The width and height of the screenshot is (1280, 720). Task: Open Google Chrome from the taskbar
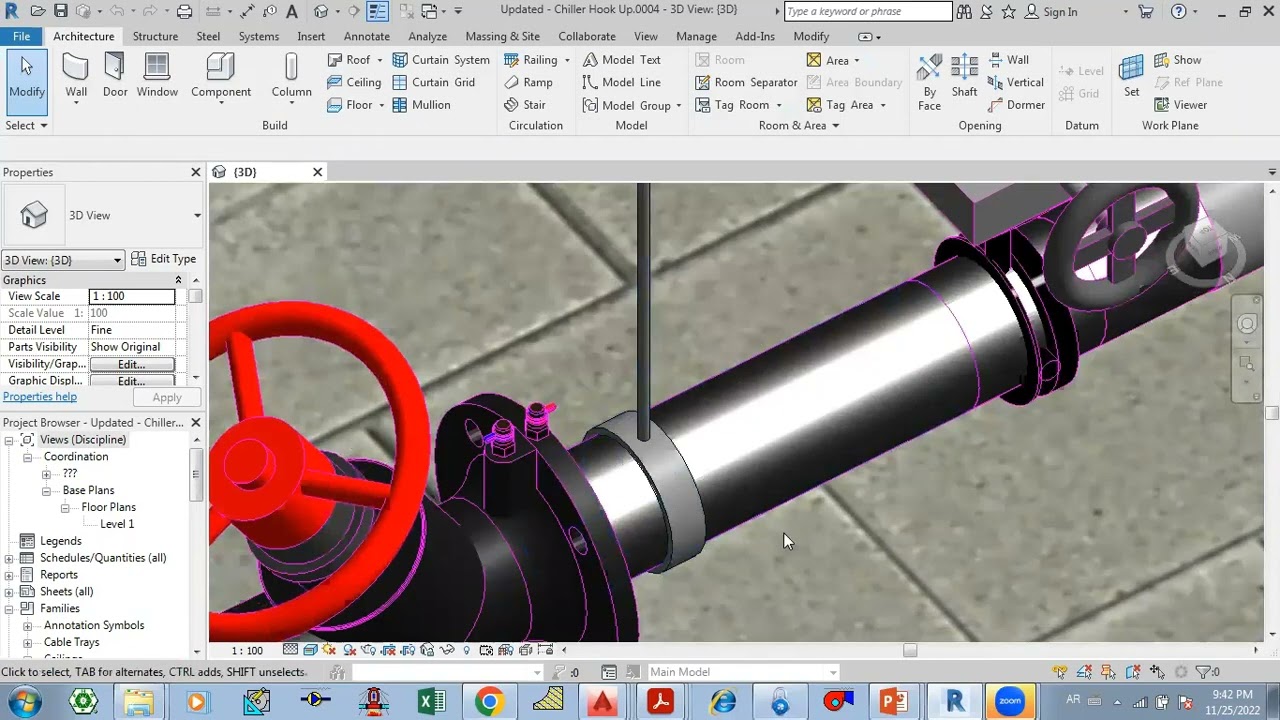coord(489,701)
